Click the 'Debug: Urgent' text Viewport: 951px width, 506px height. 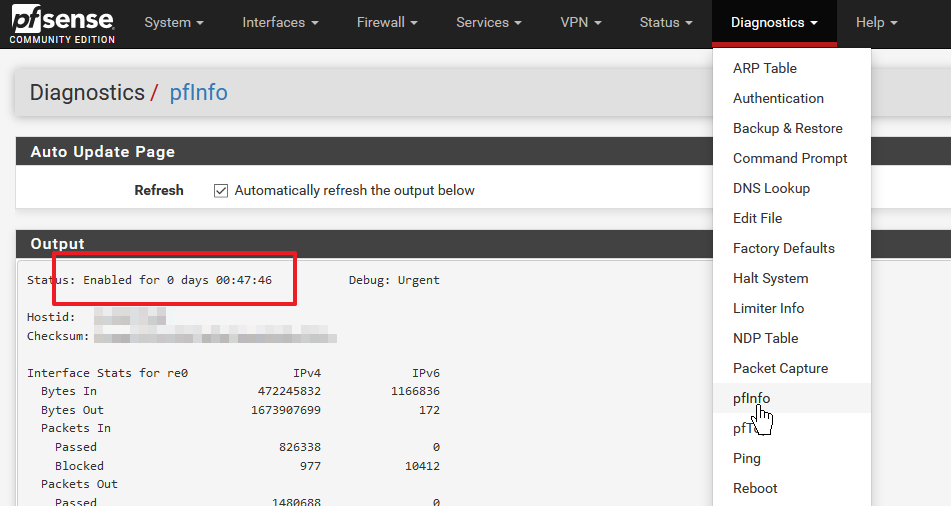(394, 280)
